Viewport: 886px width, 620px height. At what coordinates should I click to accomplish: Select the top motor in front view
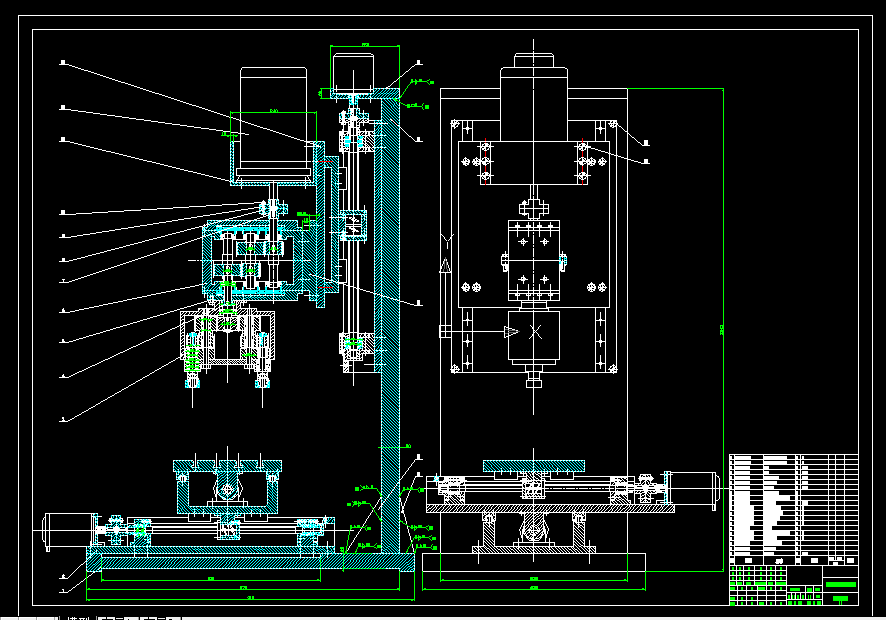tap(533, 96)
